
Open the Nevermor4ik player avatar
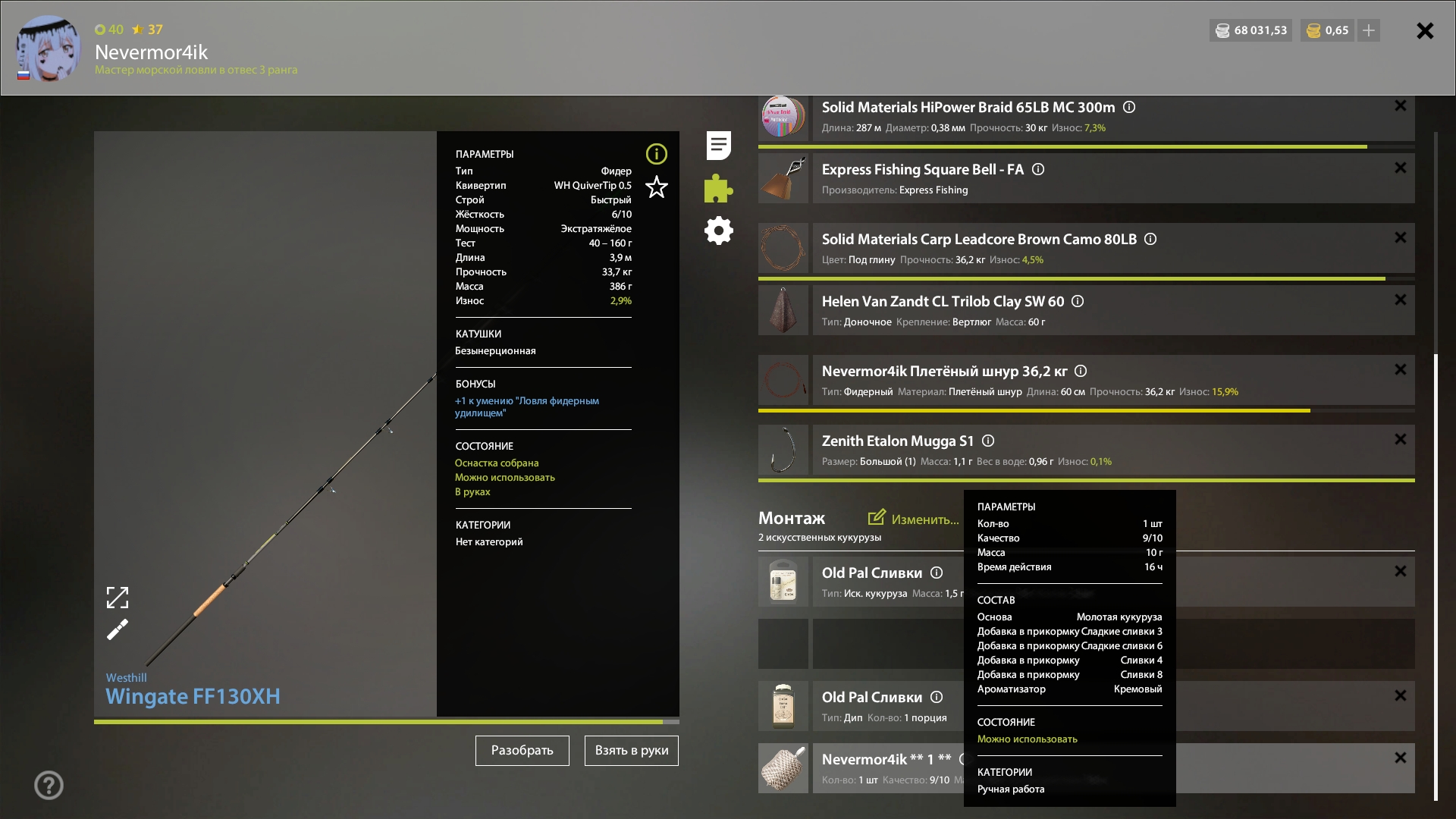[47, 48]
